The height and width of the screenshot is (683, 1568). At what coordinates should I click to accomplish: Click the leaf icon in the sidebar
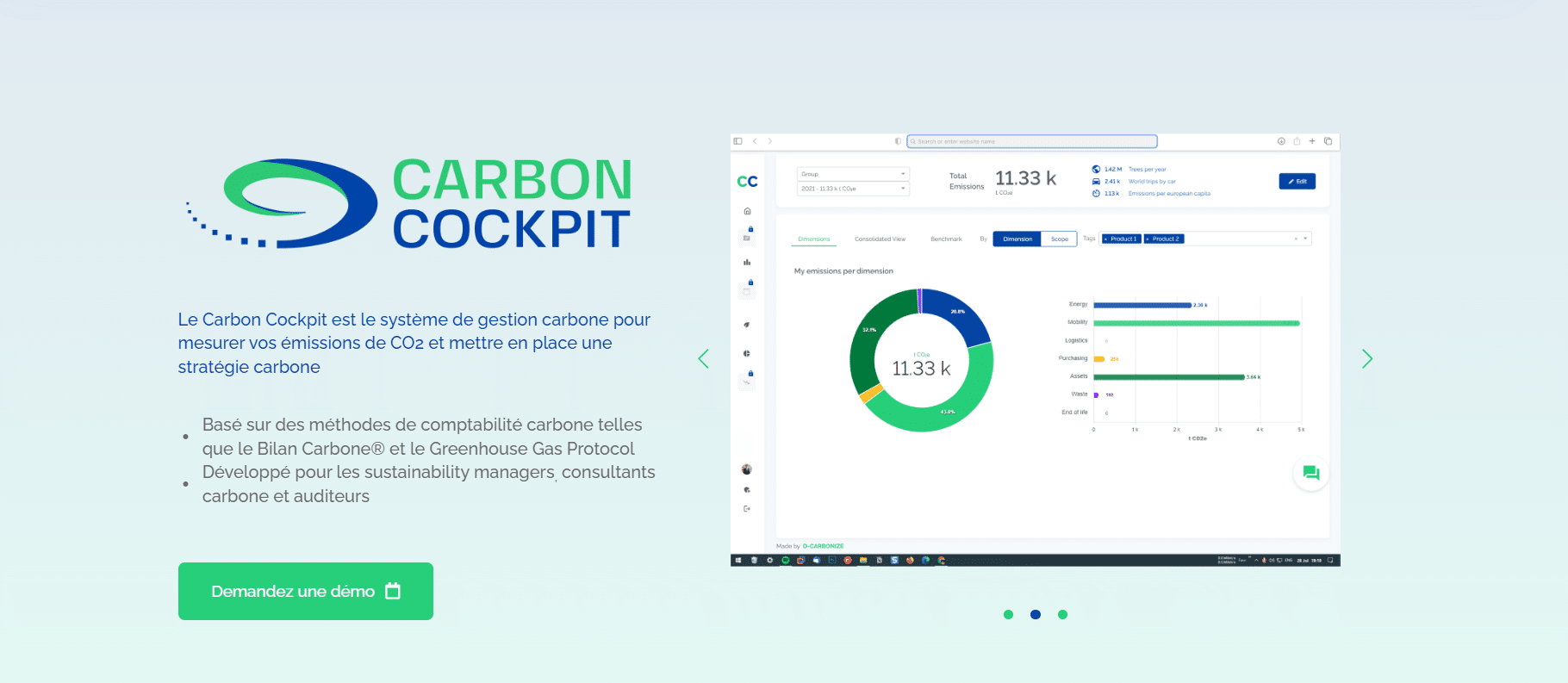(747, 325)
